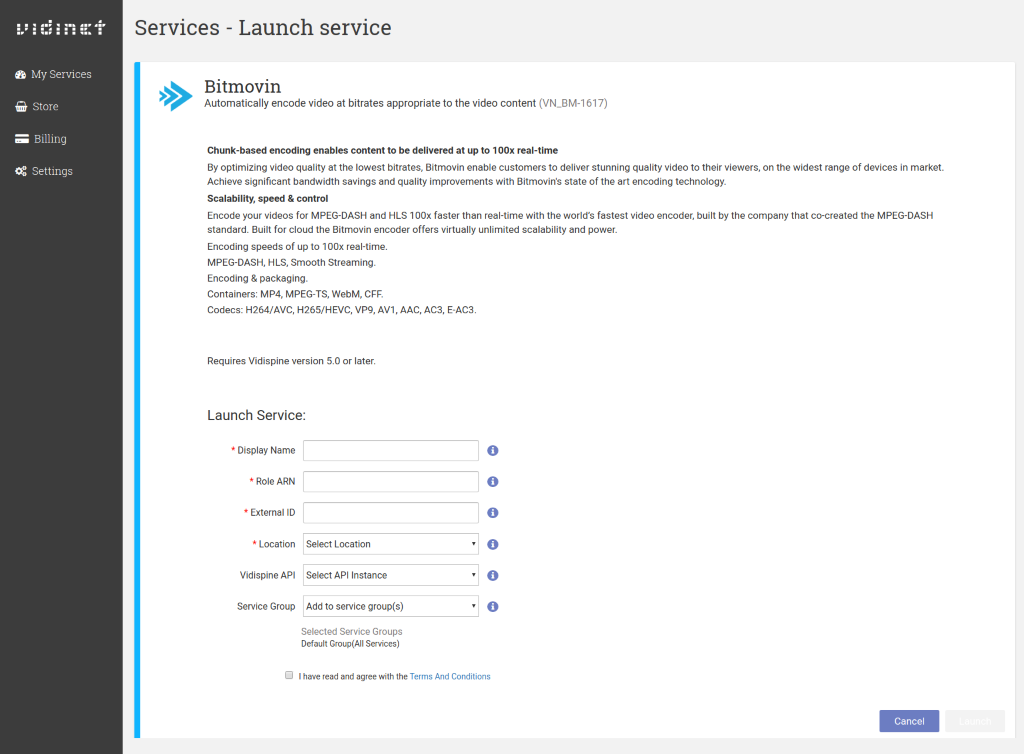Focus the Role ARN input field
Image resolution: width=1024 pixels, height=754 pixels.
tap(390, 482)
